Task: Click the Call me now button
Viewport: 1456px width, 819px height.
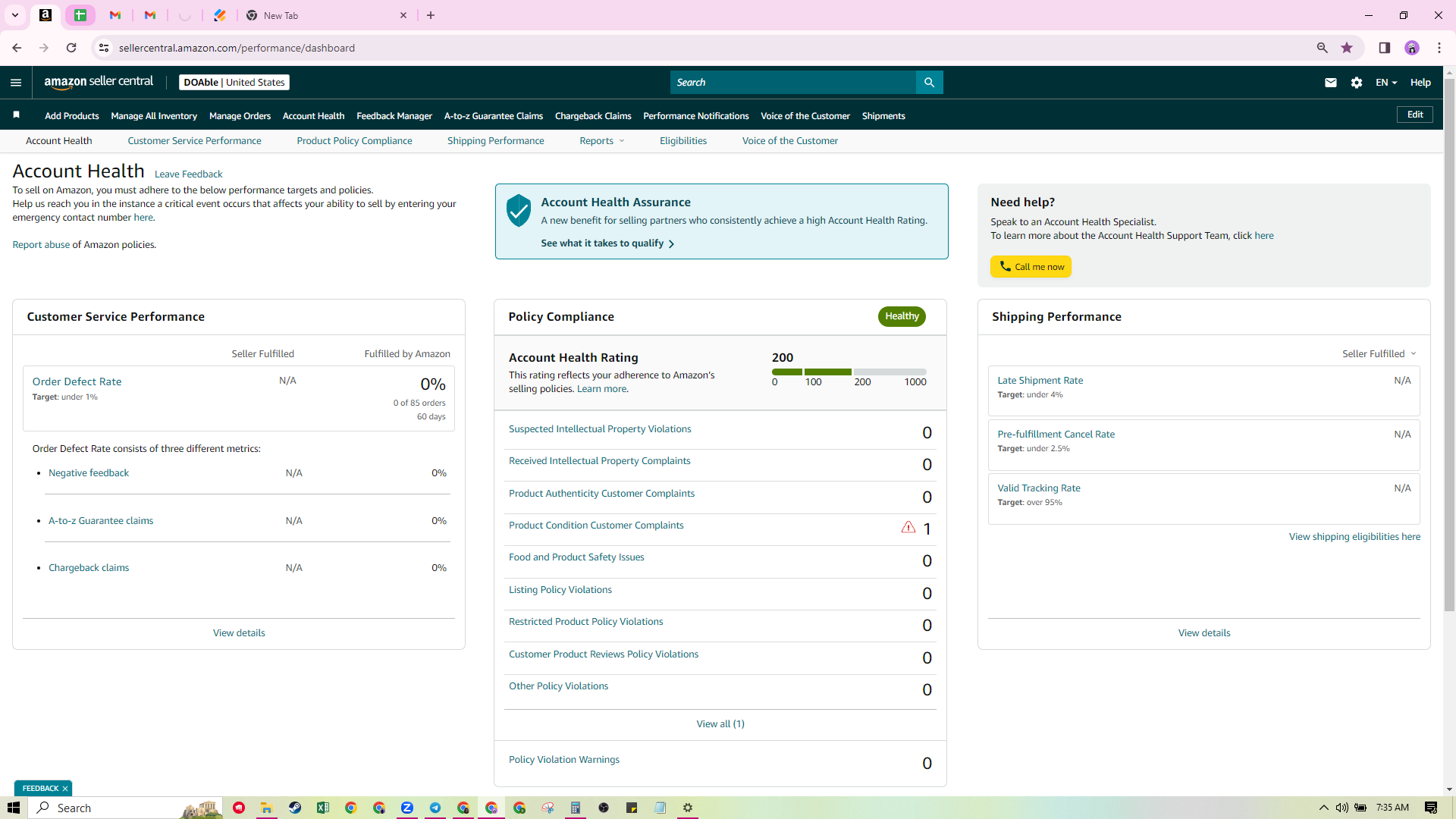Action: [1031, 267]
